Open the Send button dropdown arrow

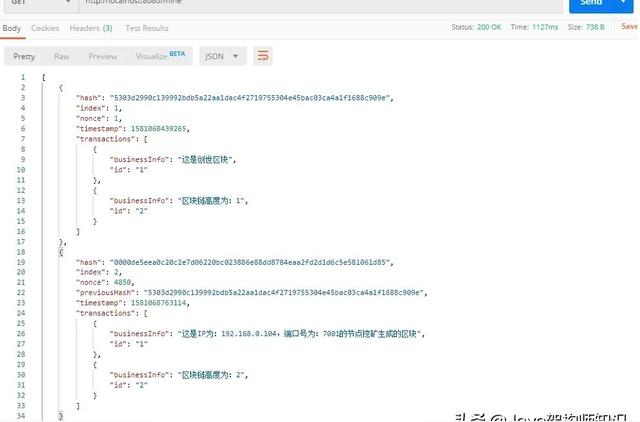(624, 3)
